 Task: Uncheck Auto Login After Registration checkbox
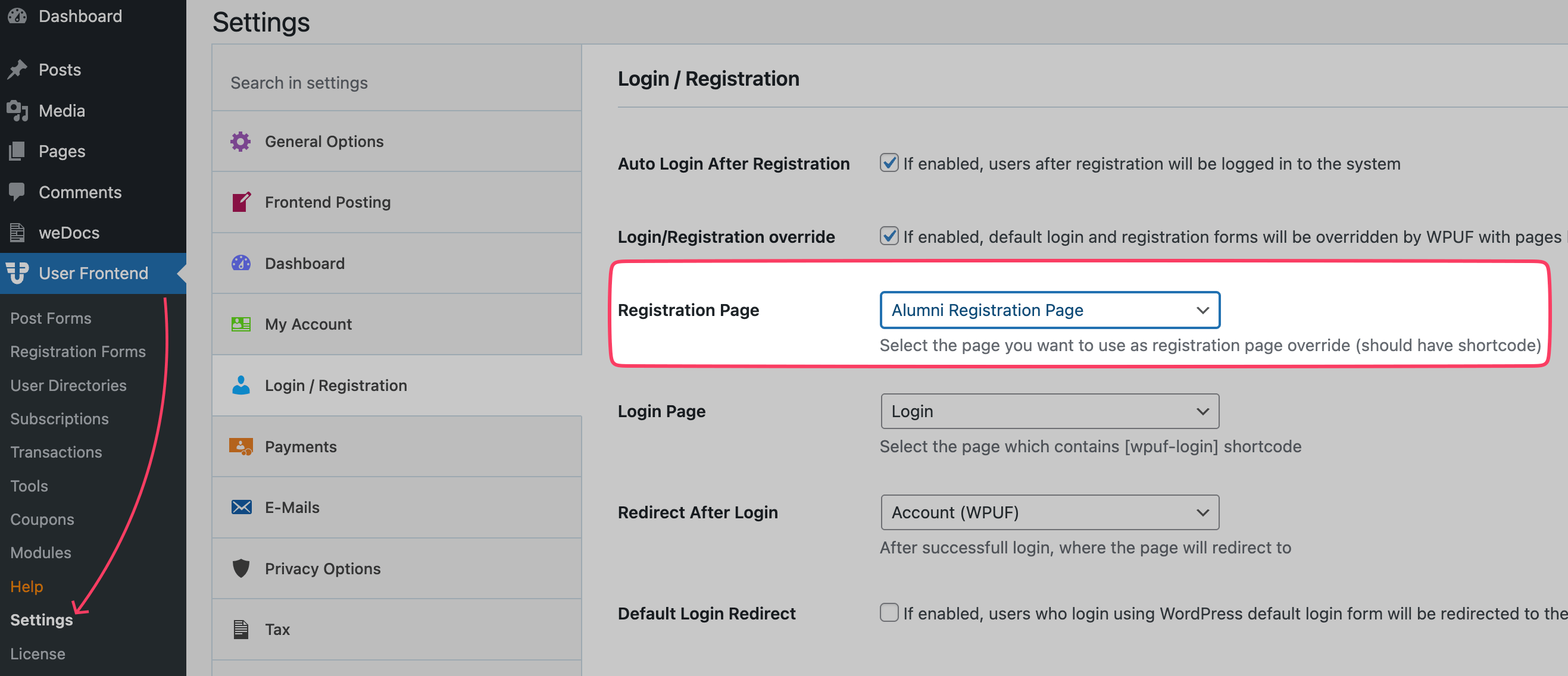[889, 163]
